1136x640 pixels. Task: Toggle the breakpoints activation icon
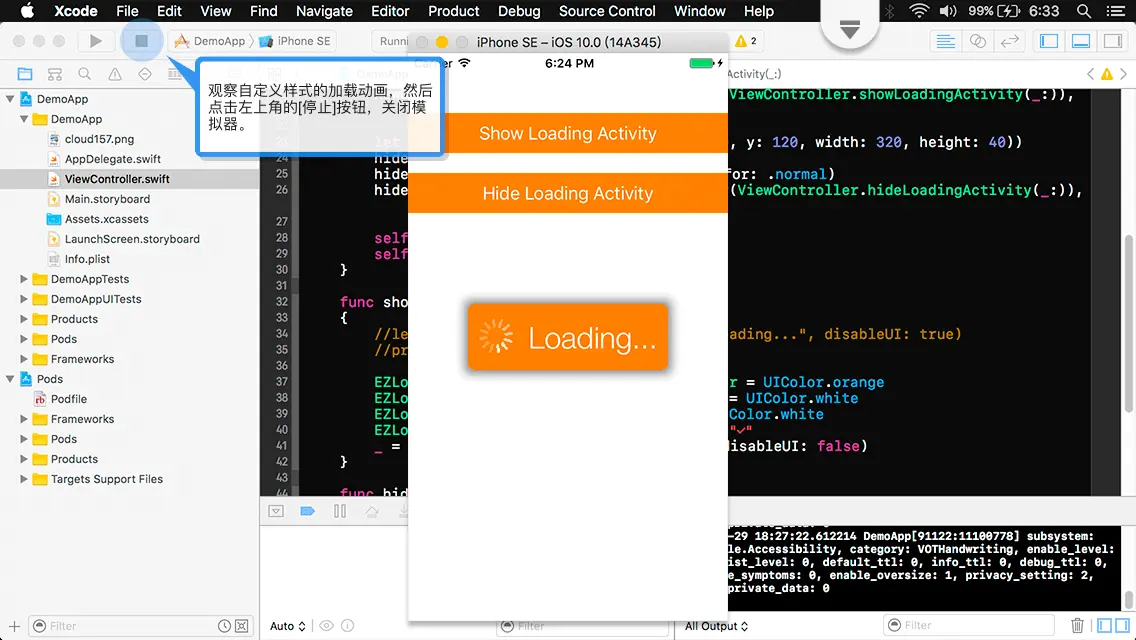(x=307, y=512)
